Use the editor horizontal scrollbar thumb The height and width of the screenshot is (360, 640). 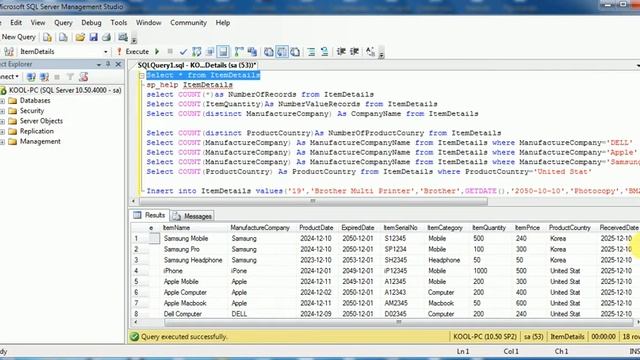click(x=313, y=201)
